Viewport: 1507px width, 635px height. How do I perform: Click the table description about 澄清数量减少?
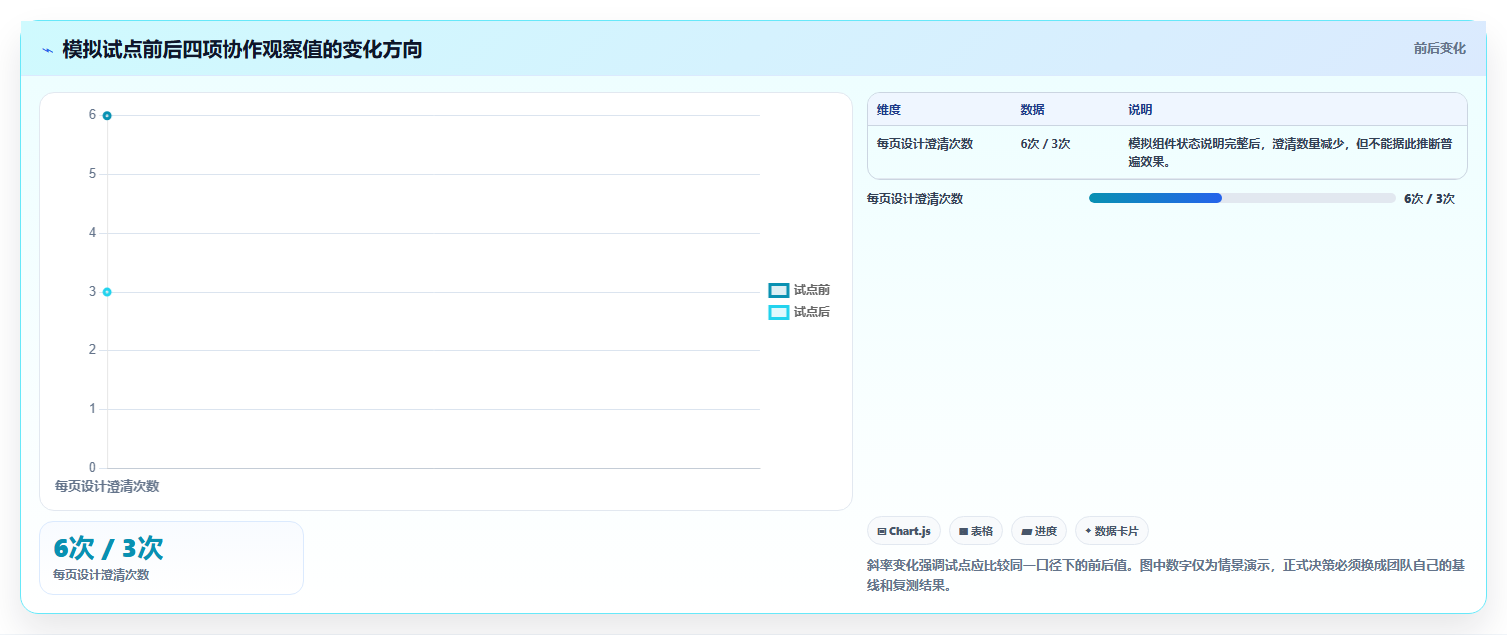click(1292, 152)
